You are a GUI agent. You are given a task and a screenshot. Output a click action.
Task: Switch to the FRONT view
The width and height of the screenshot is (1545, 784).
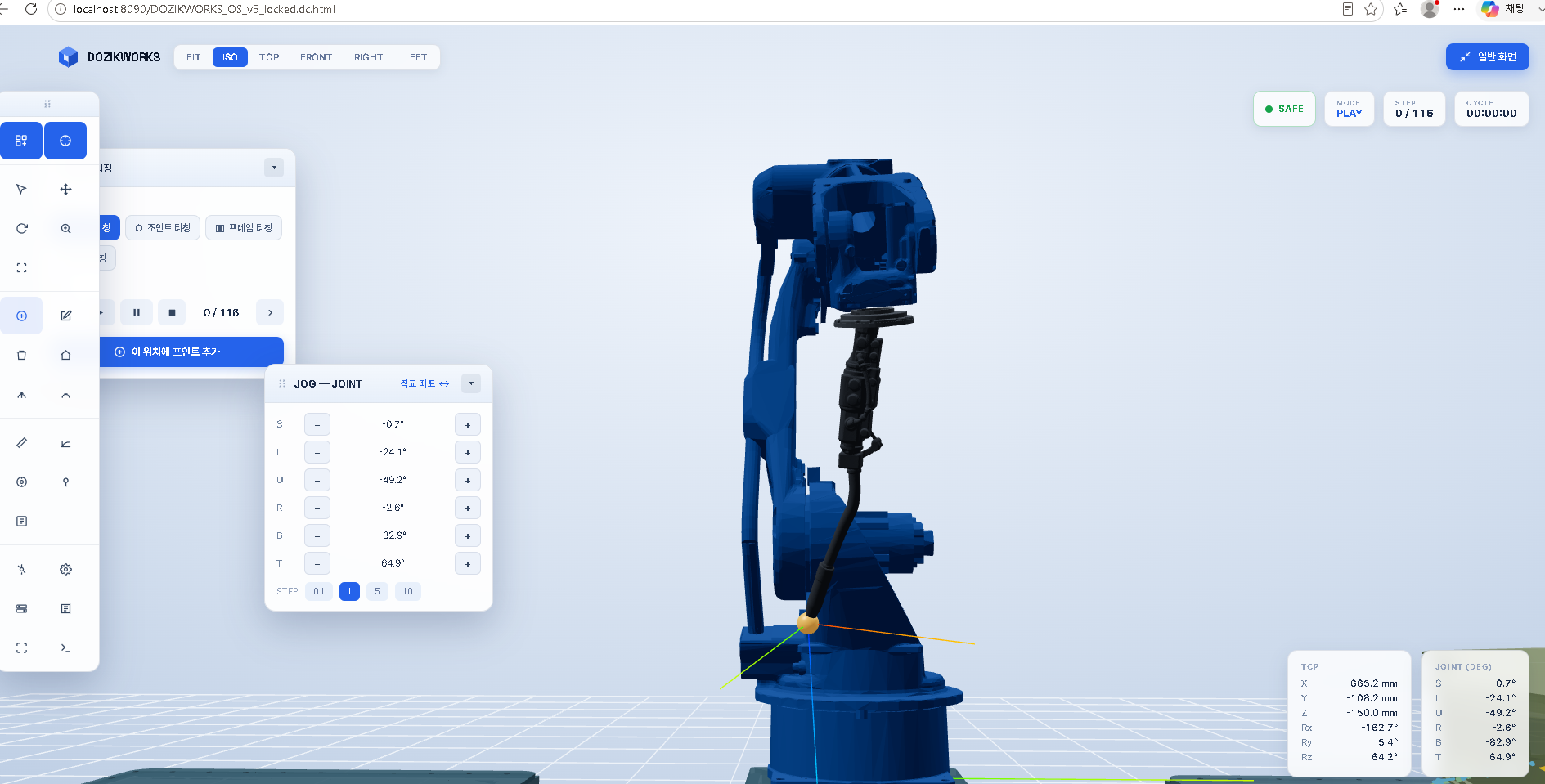click(316, 57)
